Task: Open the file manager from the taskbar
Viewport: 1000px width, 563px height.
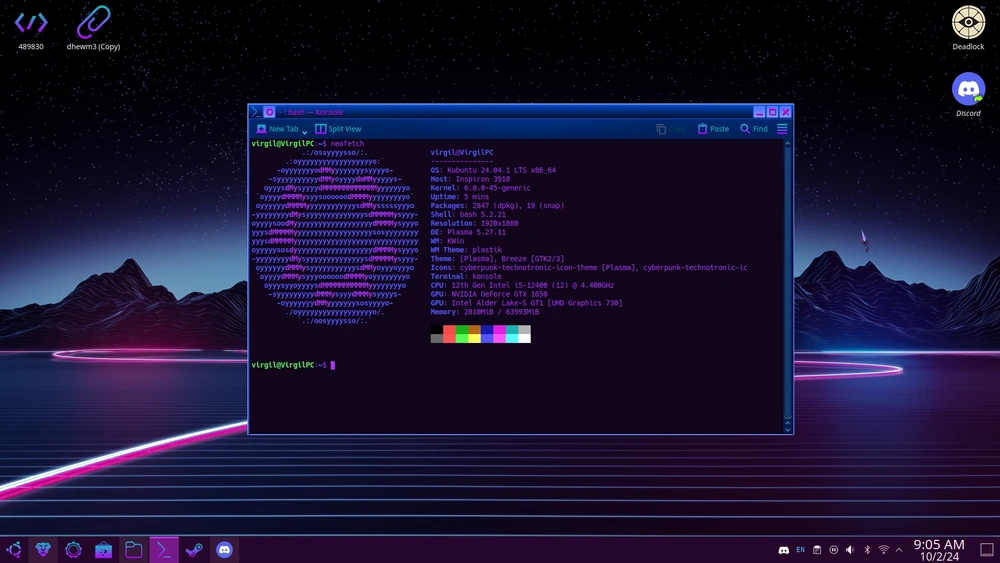Action: 133,550
